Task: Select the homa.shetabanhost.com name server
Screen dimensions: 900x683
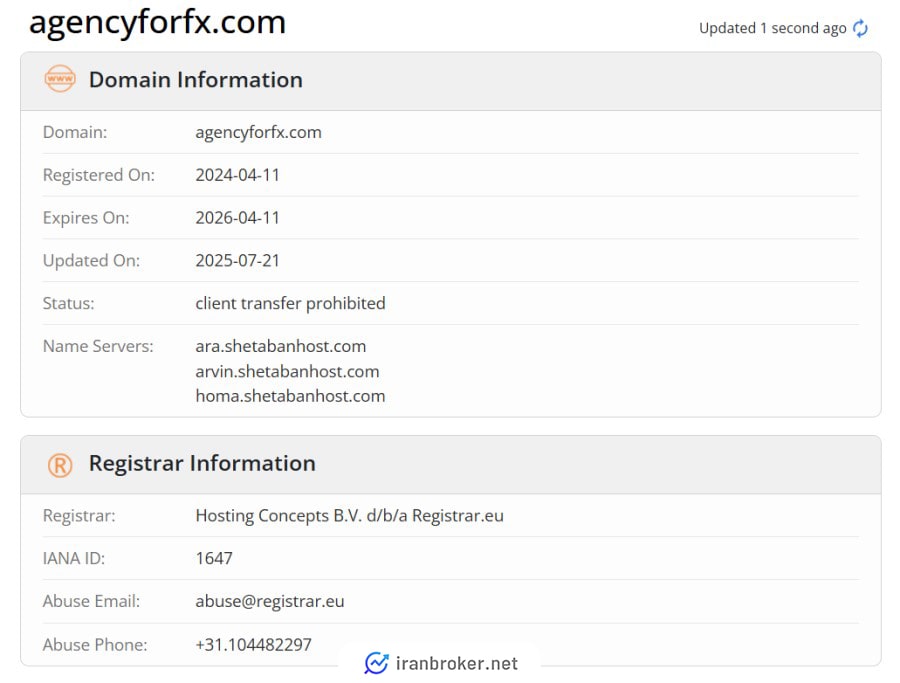Action: click(290, 396)
